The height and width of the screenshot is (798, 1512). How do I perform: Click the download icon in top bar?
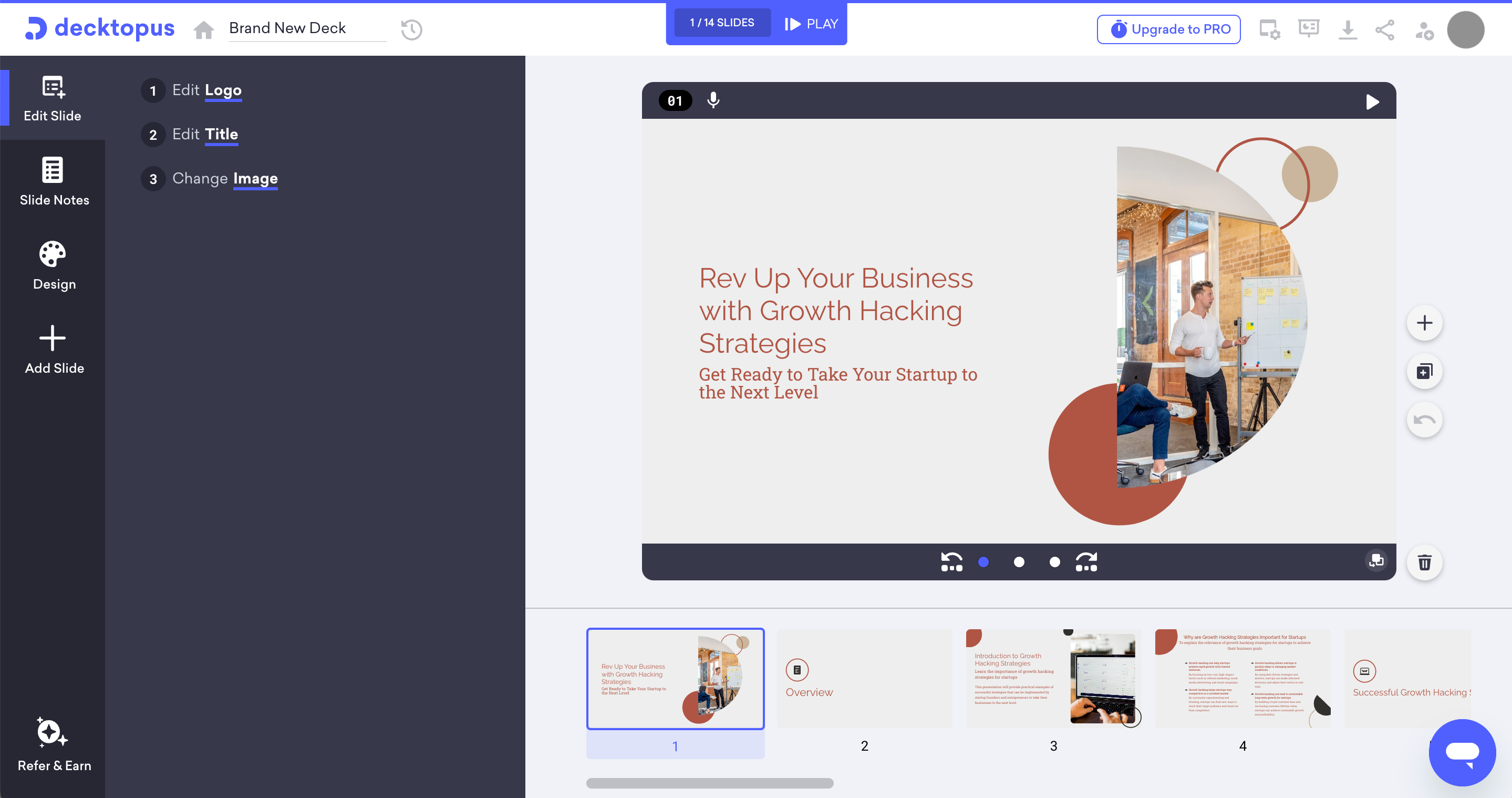point(1348,28)
